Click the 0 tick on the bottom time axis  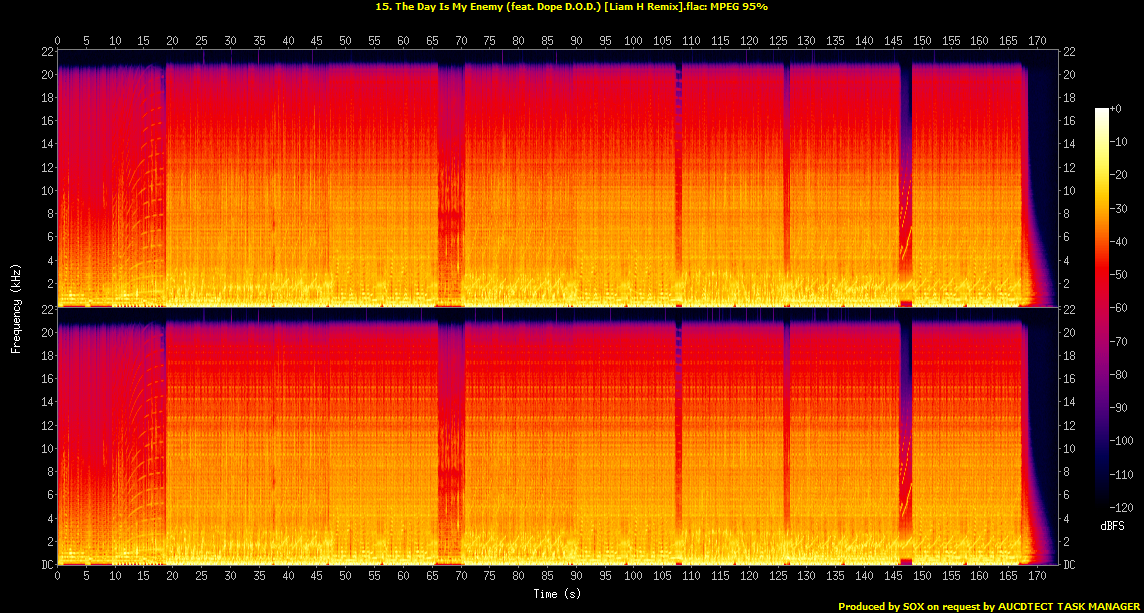pos(58,577)
